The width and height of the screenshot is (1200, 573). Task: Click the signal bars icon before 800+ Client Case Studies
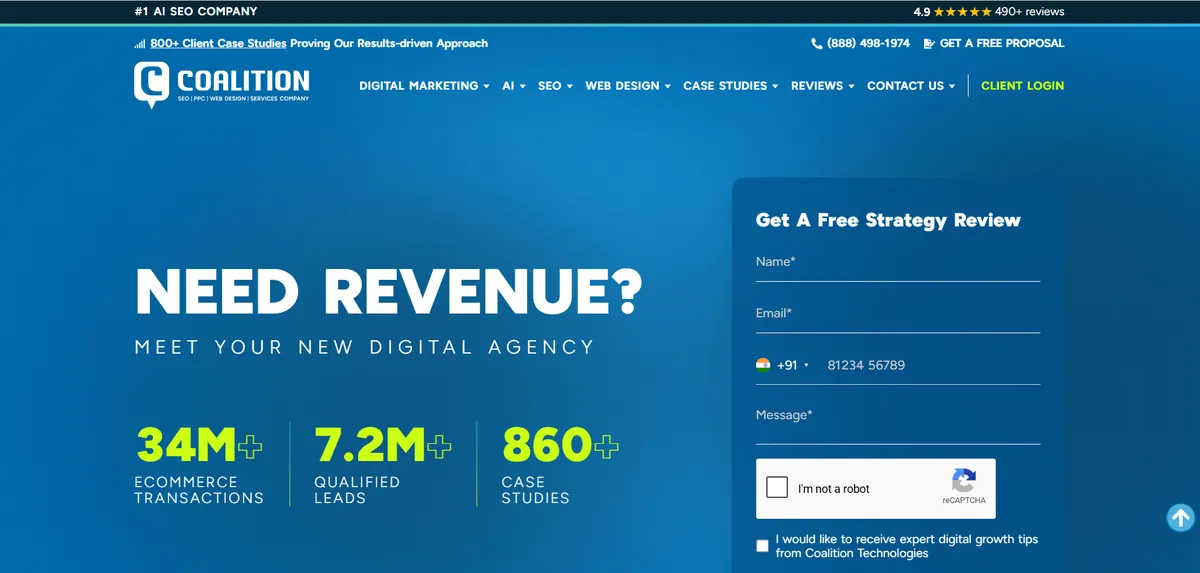tap(140, 44)
